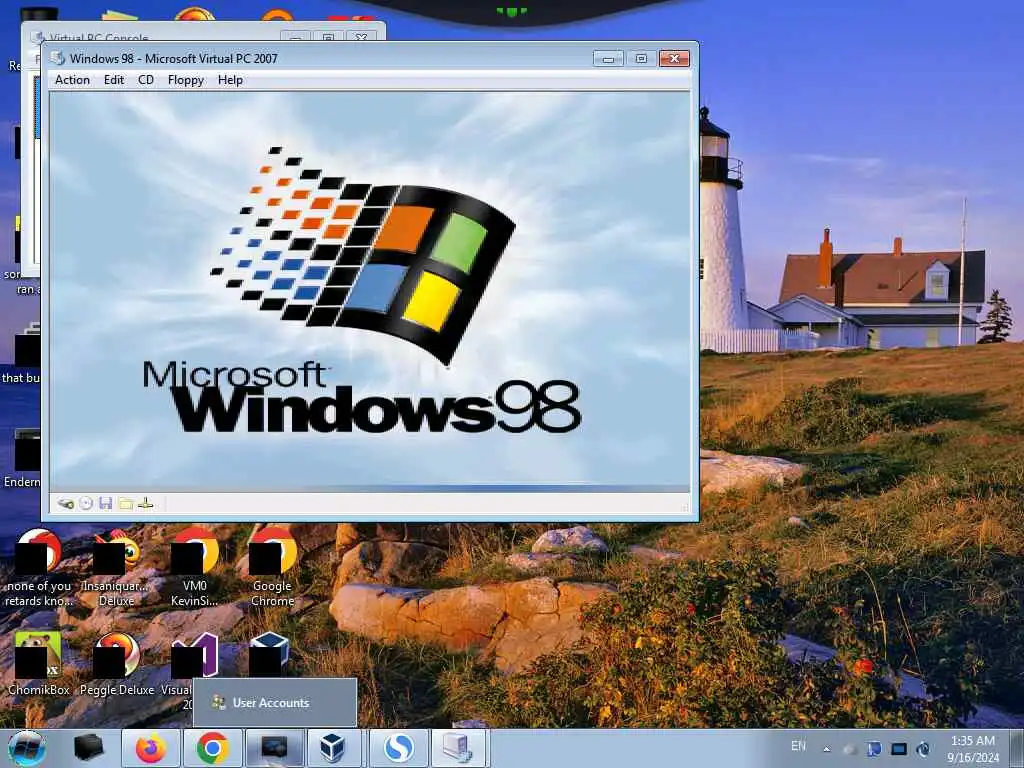The image size is (1024, 768).
Task: Select the "none of you" desktop icon
Action: pos(39,569)
